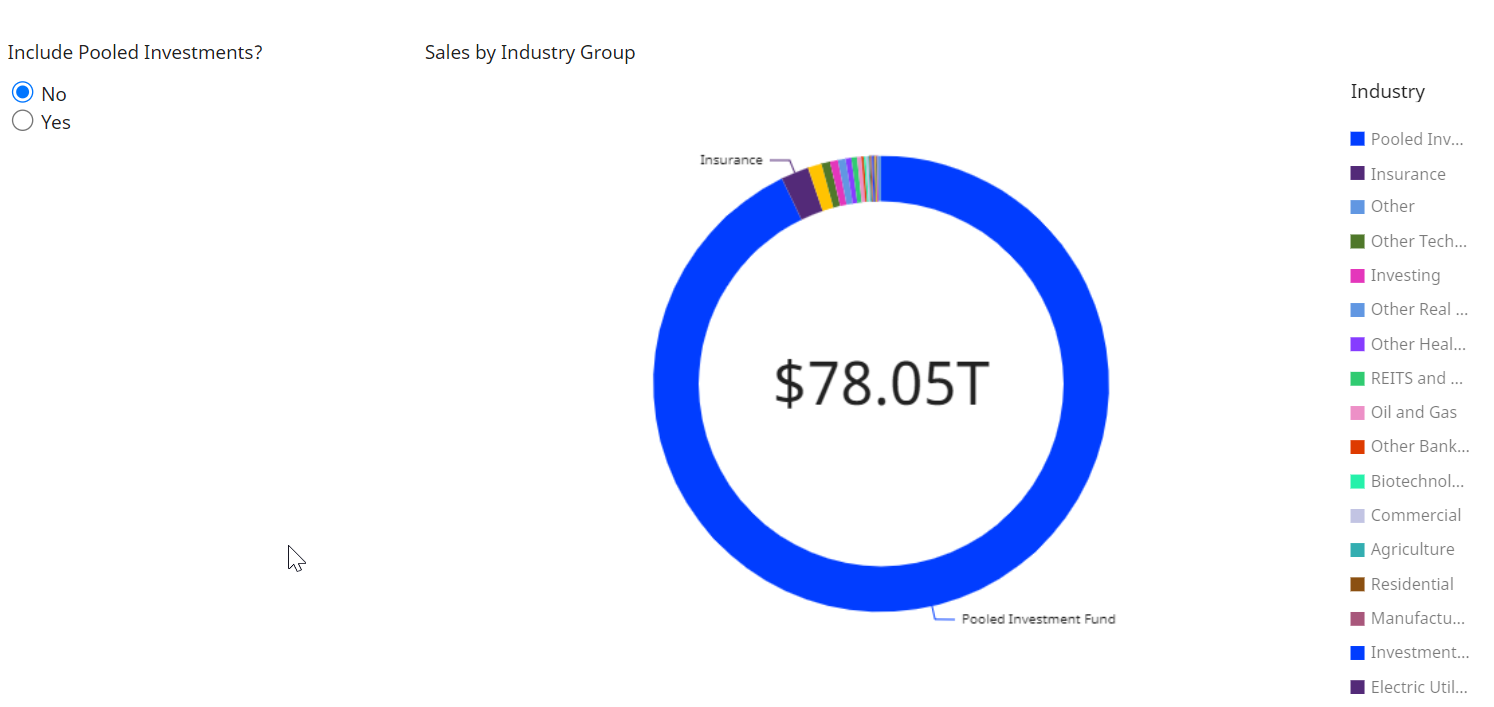Click the magenta Investing color swatch
The width and height of the screenshot is (1494, 707).
[1357, 275]
